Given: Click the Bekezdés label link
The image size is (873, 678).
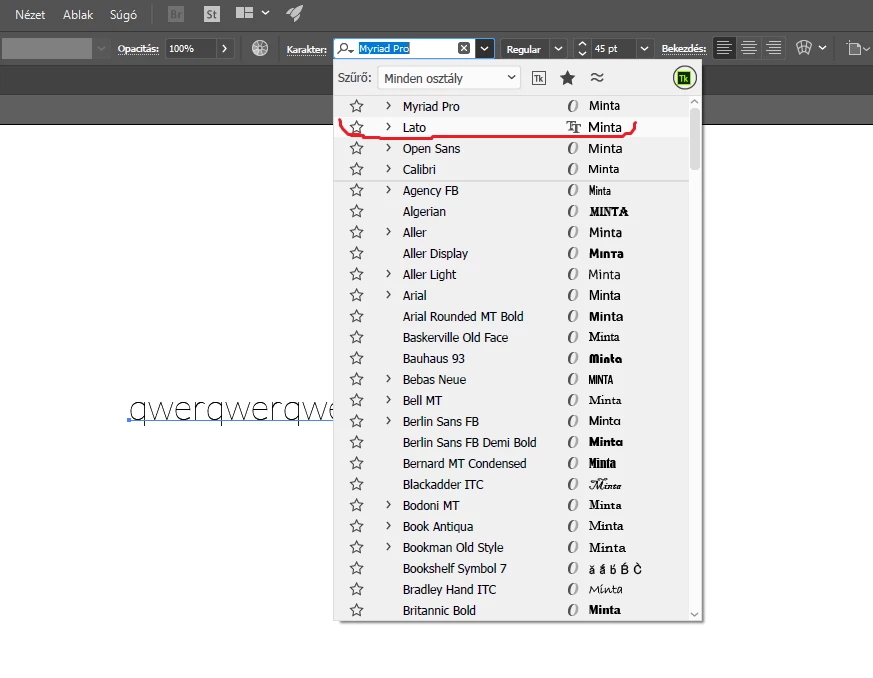Looking at the screenshot, I should pos(684,49).
